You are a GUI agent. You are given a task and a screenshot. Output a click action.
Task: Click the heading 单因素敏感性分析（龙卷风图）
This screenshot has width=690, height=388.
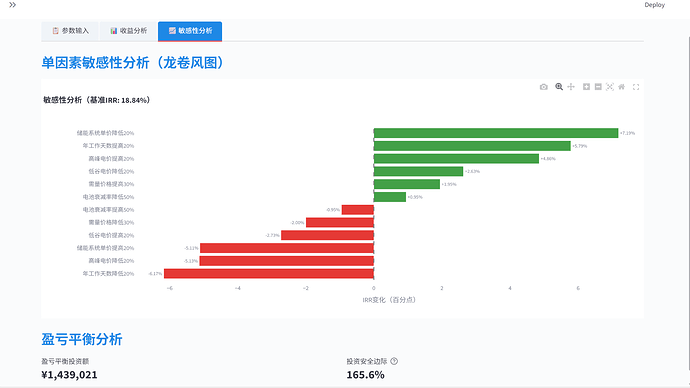(132, 62)
